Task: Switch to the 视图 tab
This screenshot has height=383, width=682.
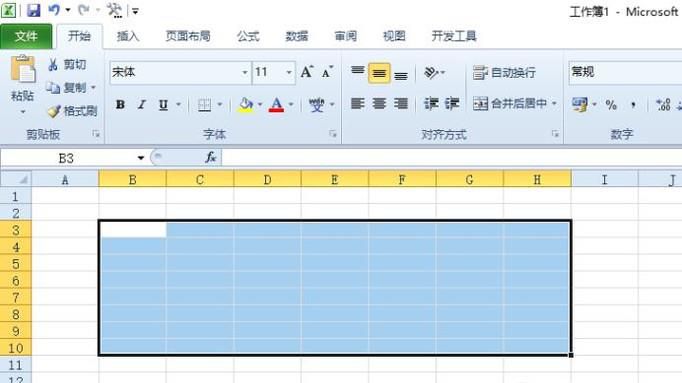Action: (x=394, y=36)
